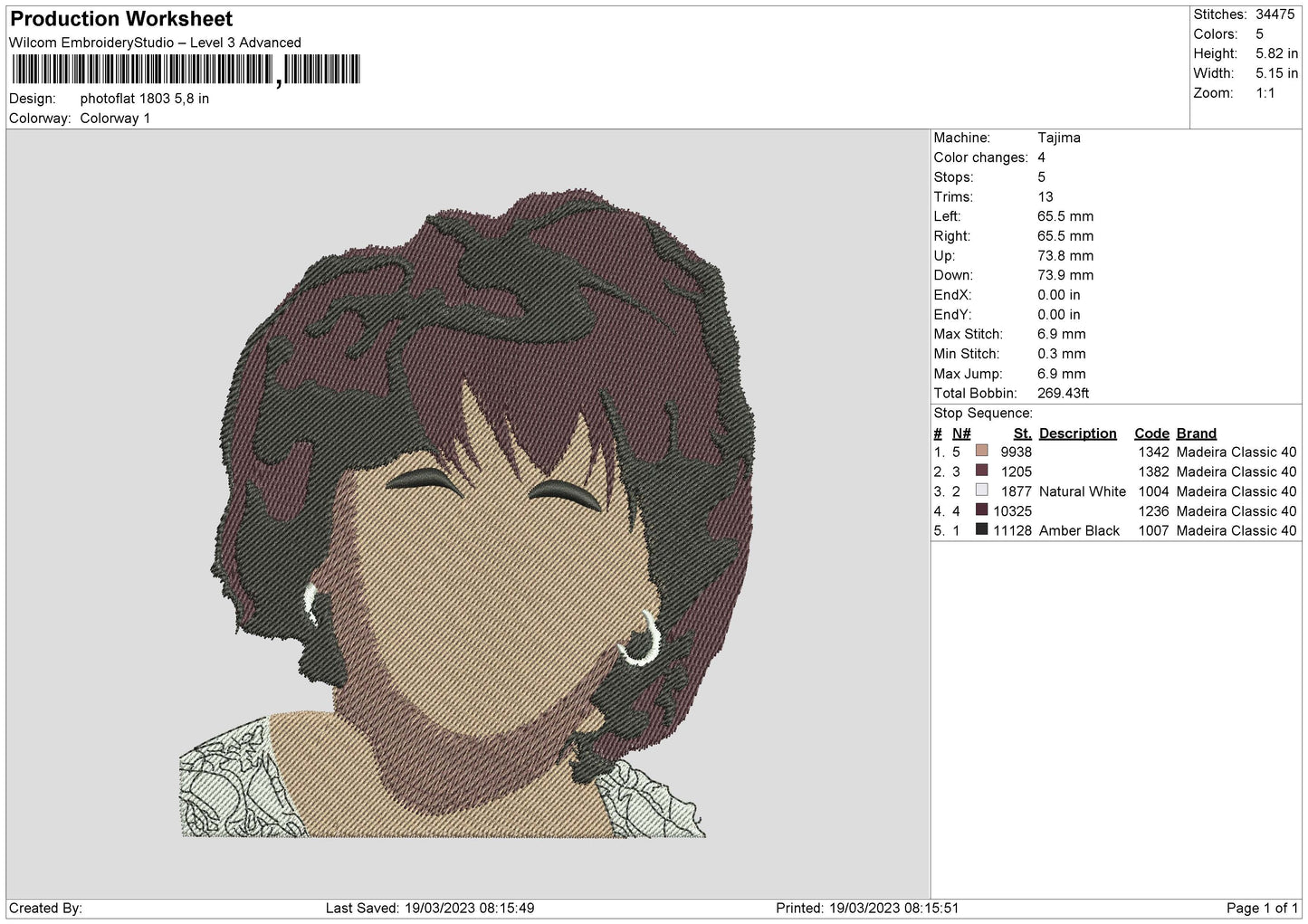
Task: Click the Zoom value 1:1
Action: [x=1265, y=93]
